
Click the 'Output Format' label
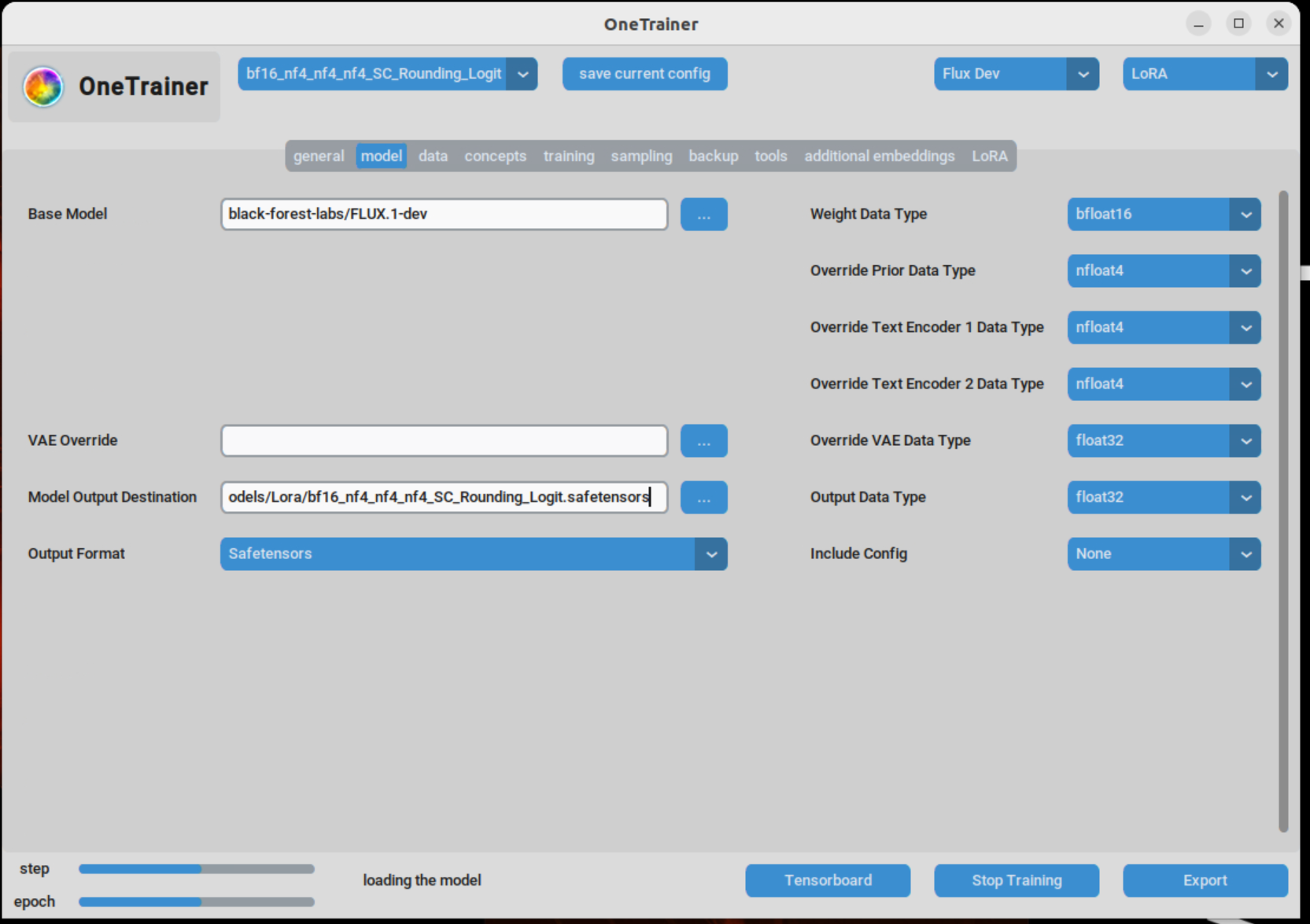pos(76,554)
